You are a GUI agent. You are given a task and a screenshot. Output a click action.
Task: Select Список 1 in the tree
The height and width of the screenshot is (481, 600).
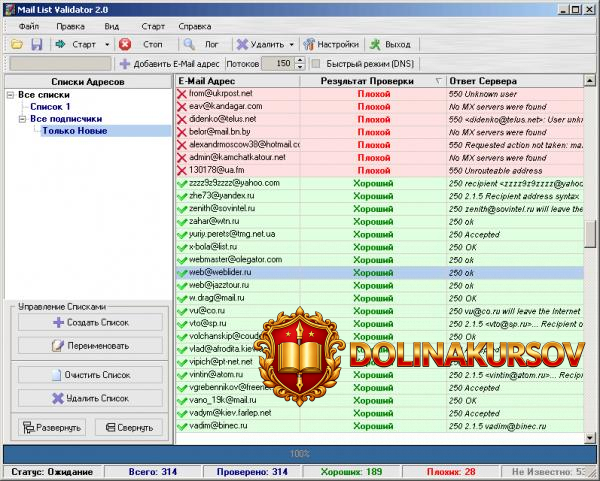[50, 107]
